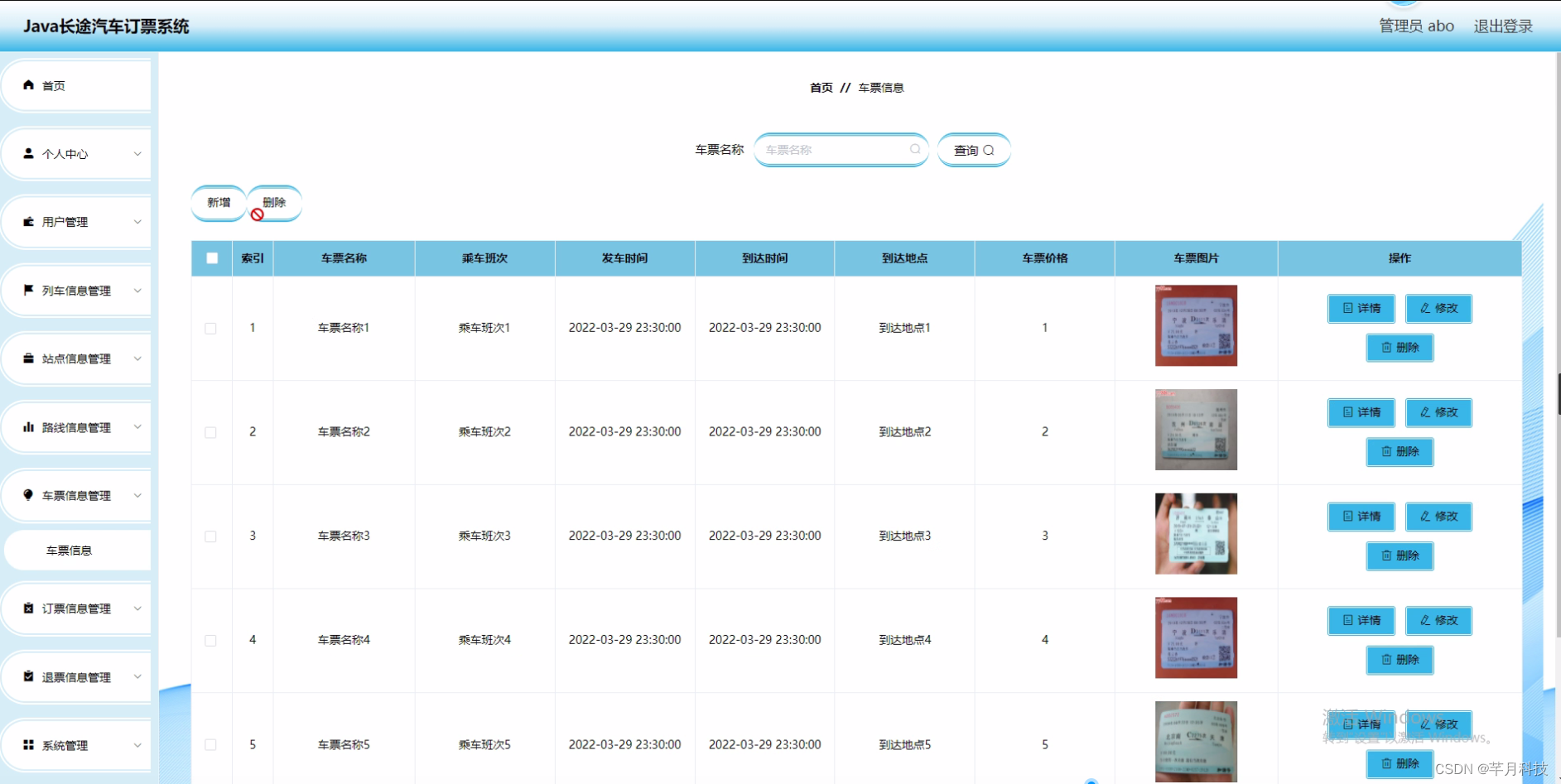The width and height of the screenshot is (1561, 784).
Task: Toggle the select-all checkbox in the table header
Action: (211, 257)
